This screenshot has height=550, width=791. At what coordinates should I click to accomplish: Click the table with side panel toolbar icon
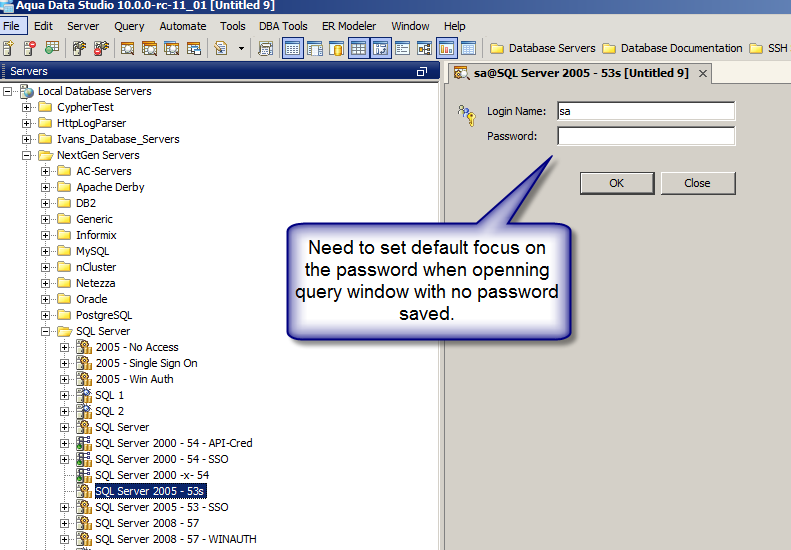(315, 48)
